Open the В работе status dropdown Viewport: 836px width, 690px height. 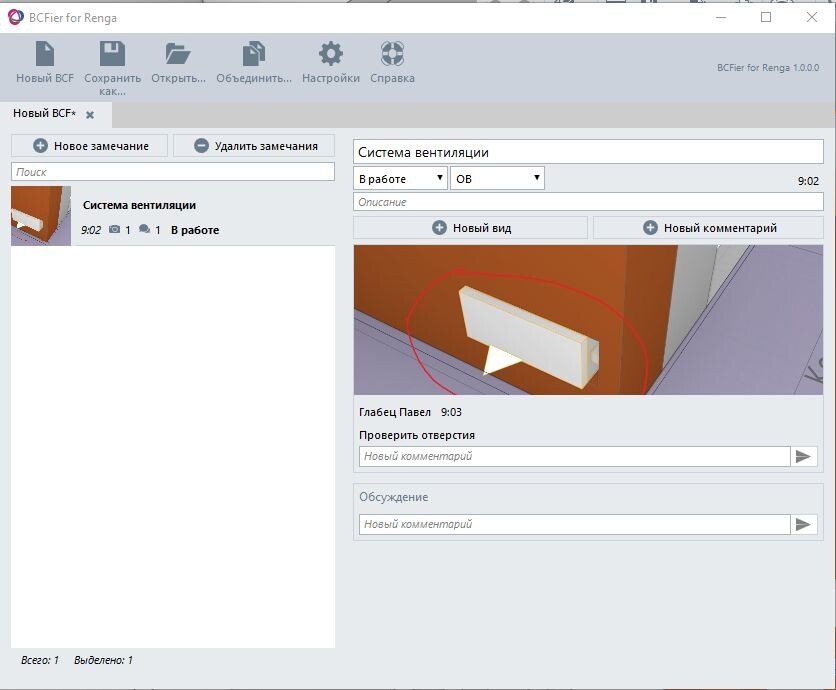[x=400, y=179]
